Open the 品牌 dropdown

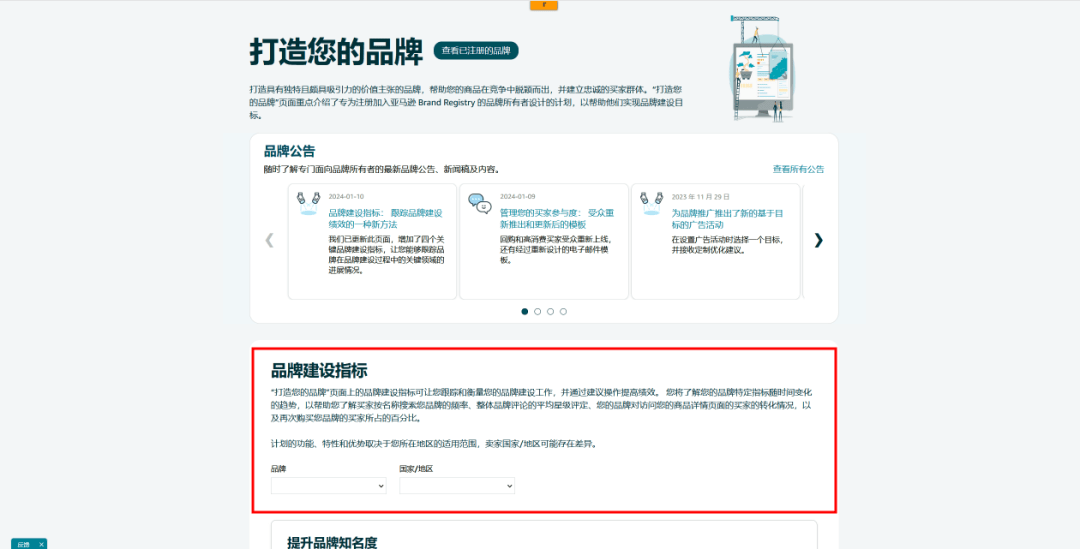click(328, 486)
